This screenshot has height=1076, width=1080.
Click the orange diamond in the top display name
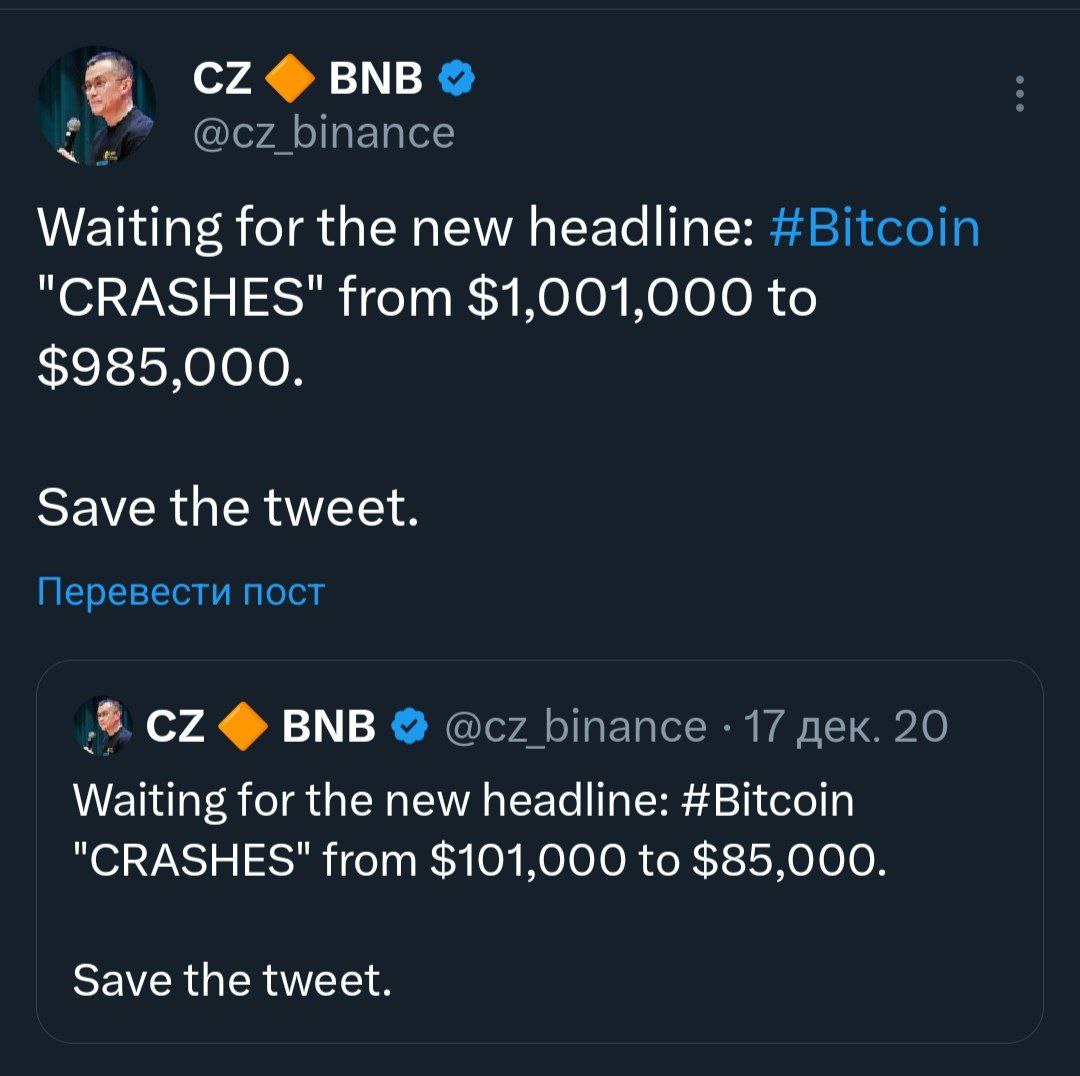click(290, 79)
